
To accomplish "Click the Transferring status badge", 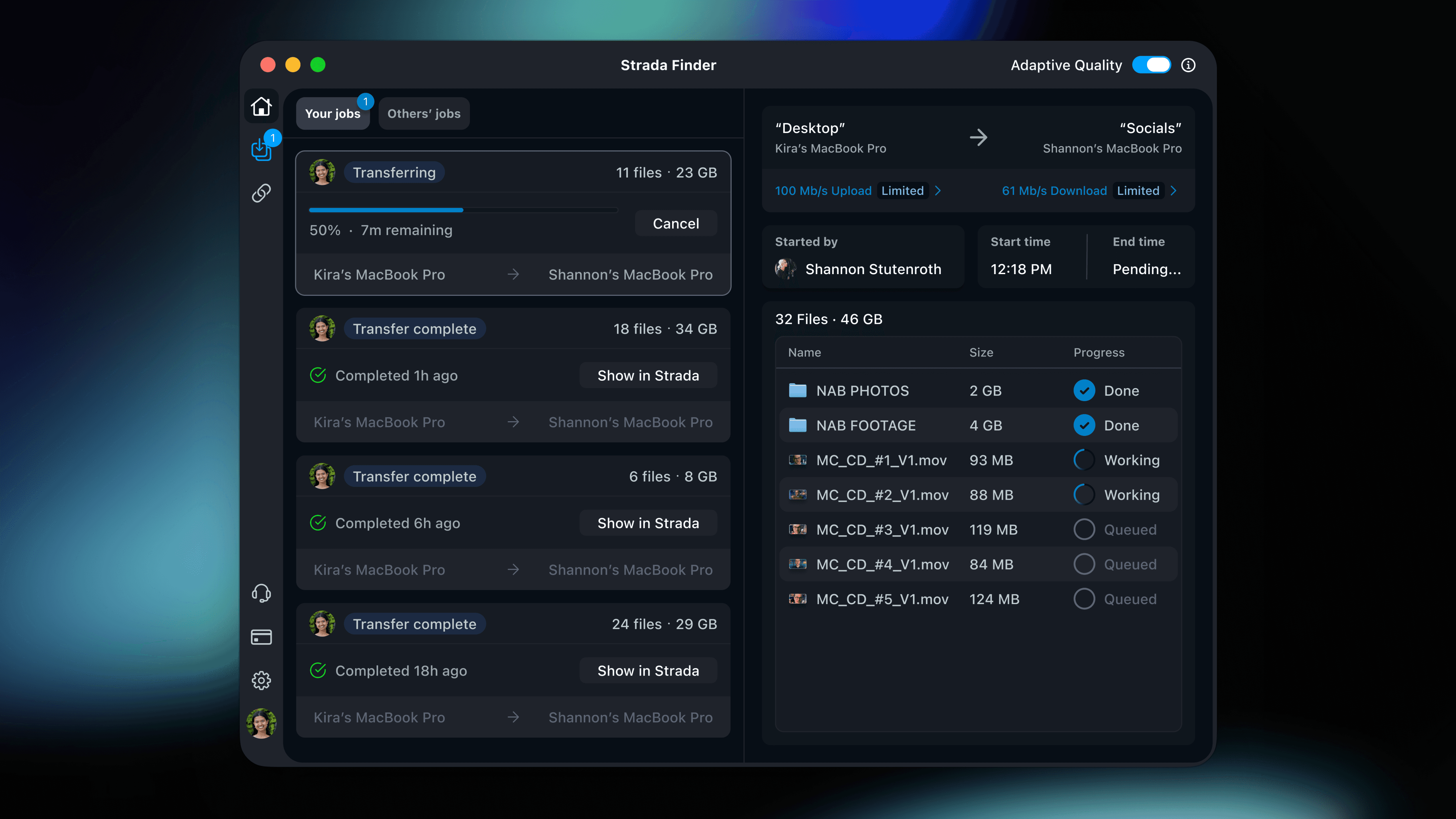I will pos(395,172).
